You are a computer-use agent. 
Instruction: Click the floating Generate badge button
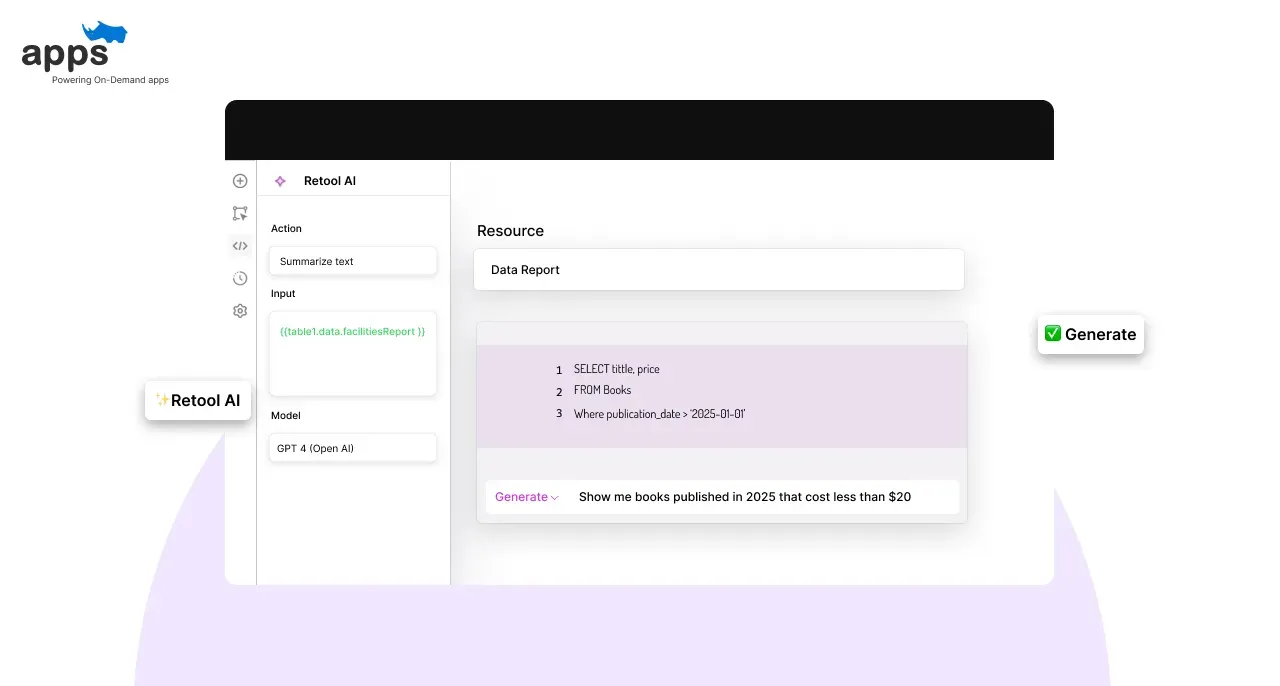(x=1091, y=334)
